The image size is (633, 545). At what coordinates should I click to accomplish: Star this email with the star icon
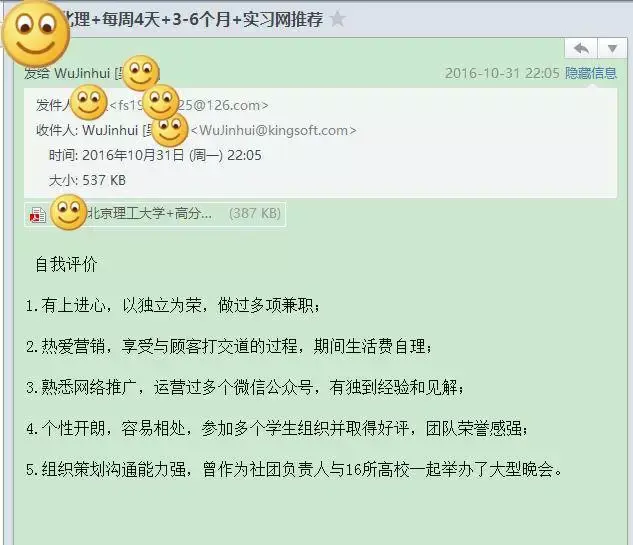[337, 19]
